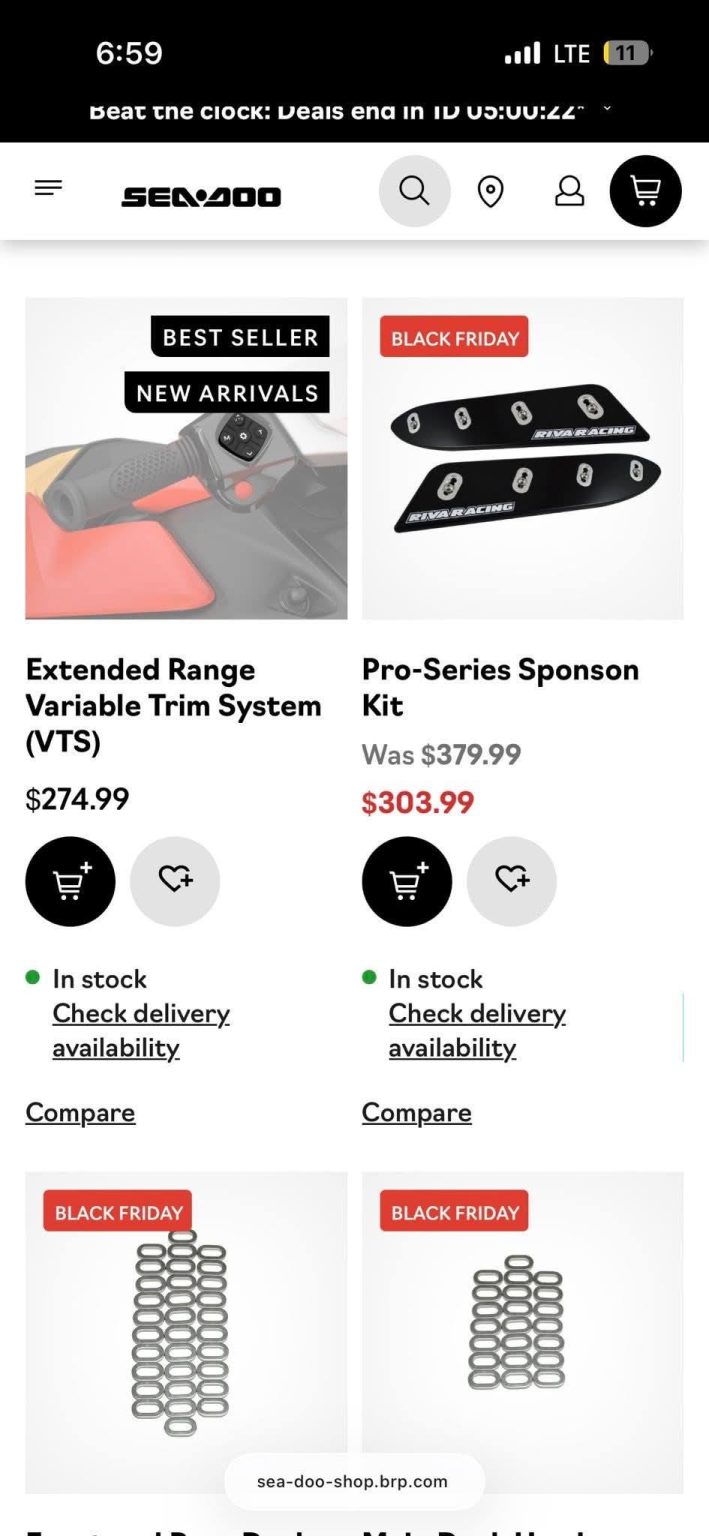Add Pro-Series Sponson Kit to cart
The width and height of the screenshot is (709, 1536).
point(406,881)
